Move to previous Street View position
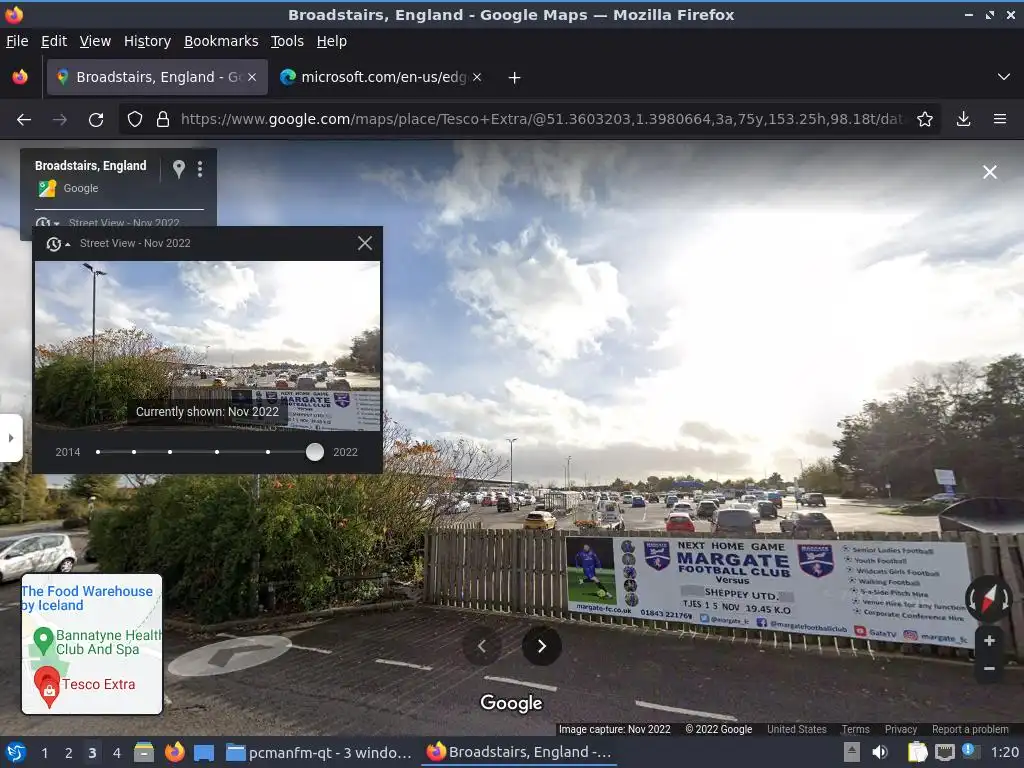Screen dimensions: 1024x768 (x=481, y=647)
